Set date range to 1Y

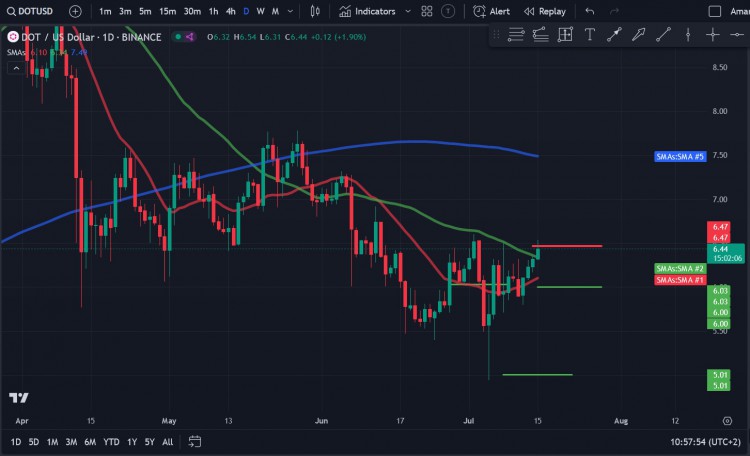[132, 442]
